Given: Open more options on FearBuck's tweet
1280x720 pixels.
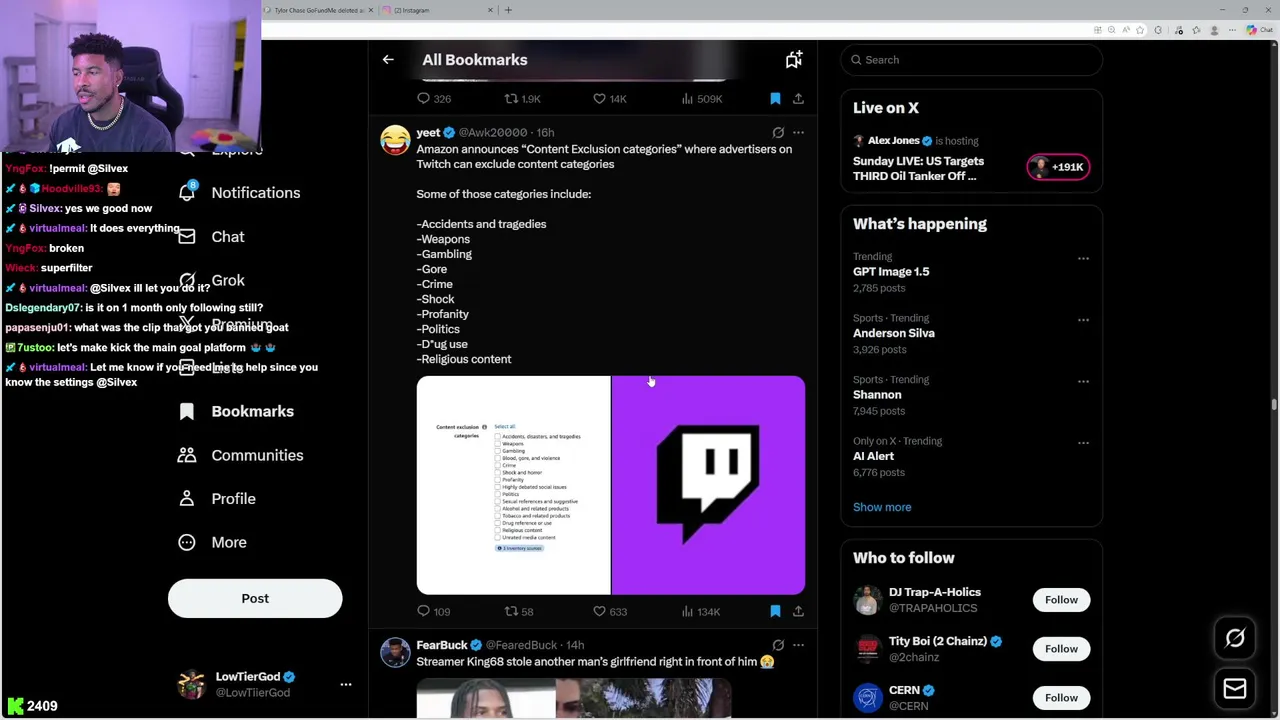Looking at the screenshot, I should tap(798, 645).
